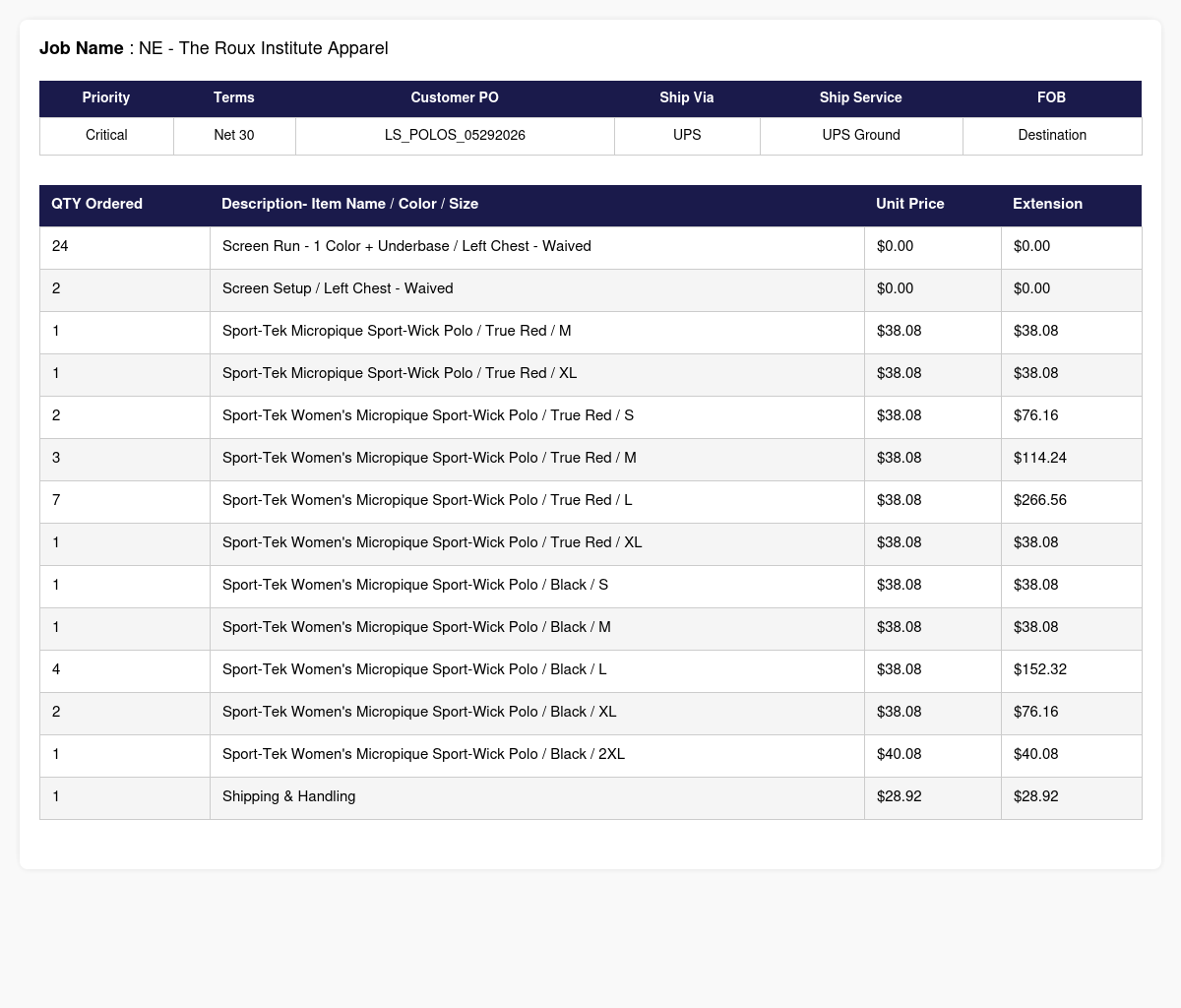Click Women's Polo Black / 2XL description
The width and height of the screenshot is (1181, 1008).
coord(423,754)
